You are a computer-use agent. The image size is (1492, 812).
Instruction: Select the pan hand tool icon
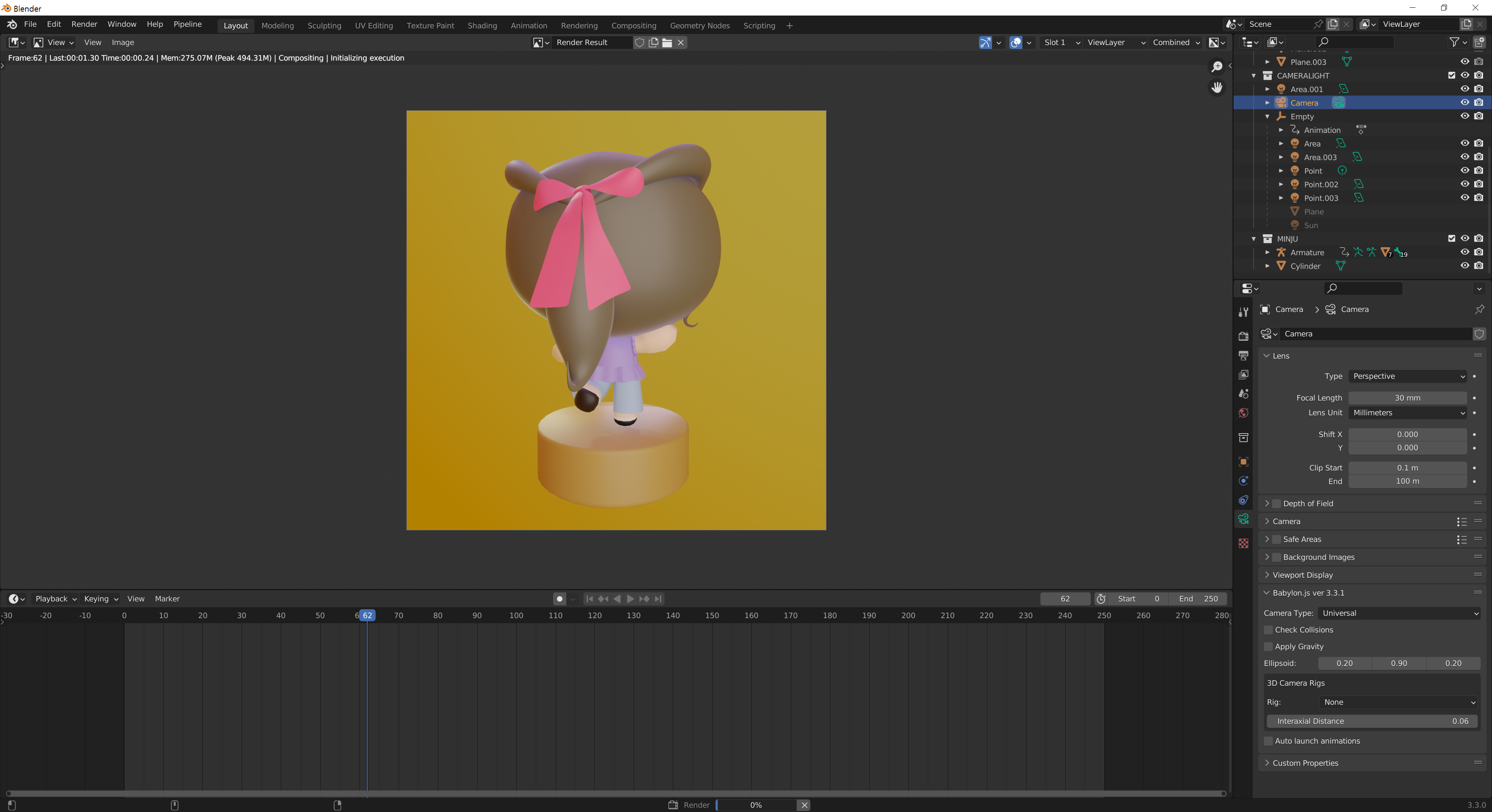(x=1217, y=87)
